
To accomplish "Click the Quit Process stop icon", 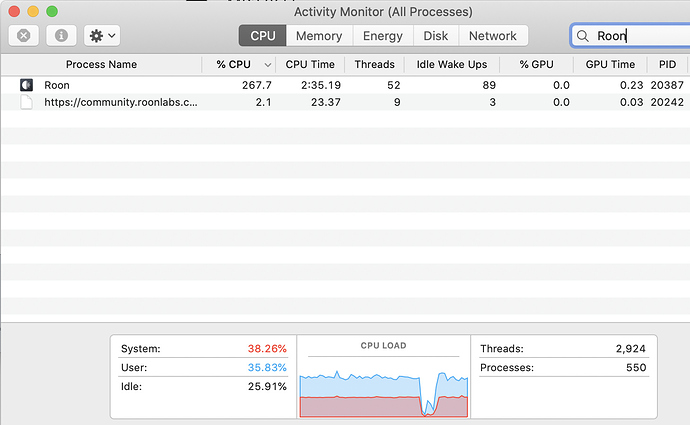I will (x=23, y=36).
